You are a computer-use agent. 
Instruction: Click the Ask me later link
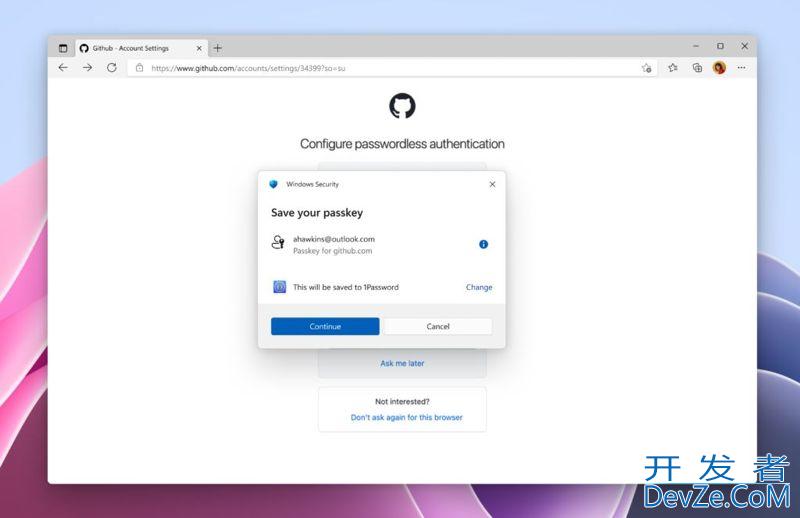point(402,363)
